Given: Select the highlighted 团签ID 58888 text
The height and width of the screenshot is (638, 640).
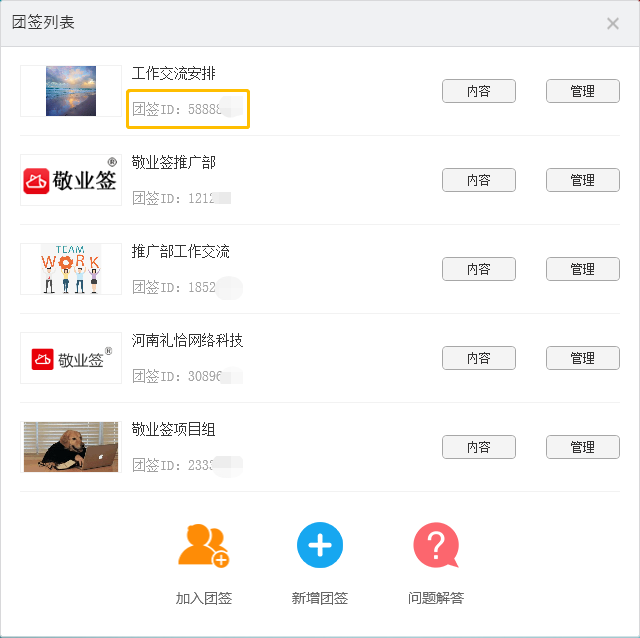Looking at the screenshot, I should click(187, 109).
